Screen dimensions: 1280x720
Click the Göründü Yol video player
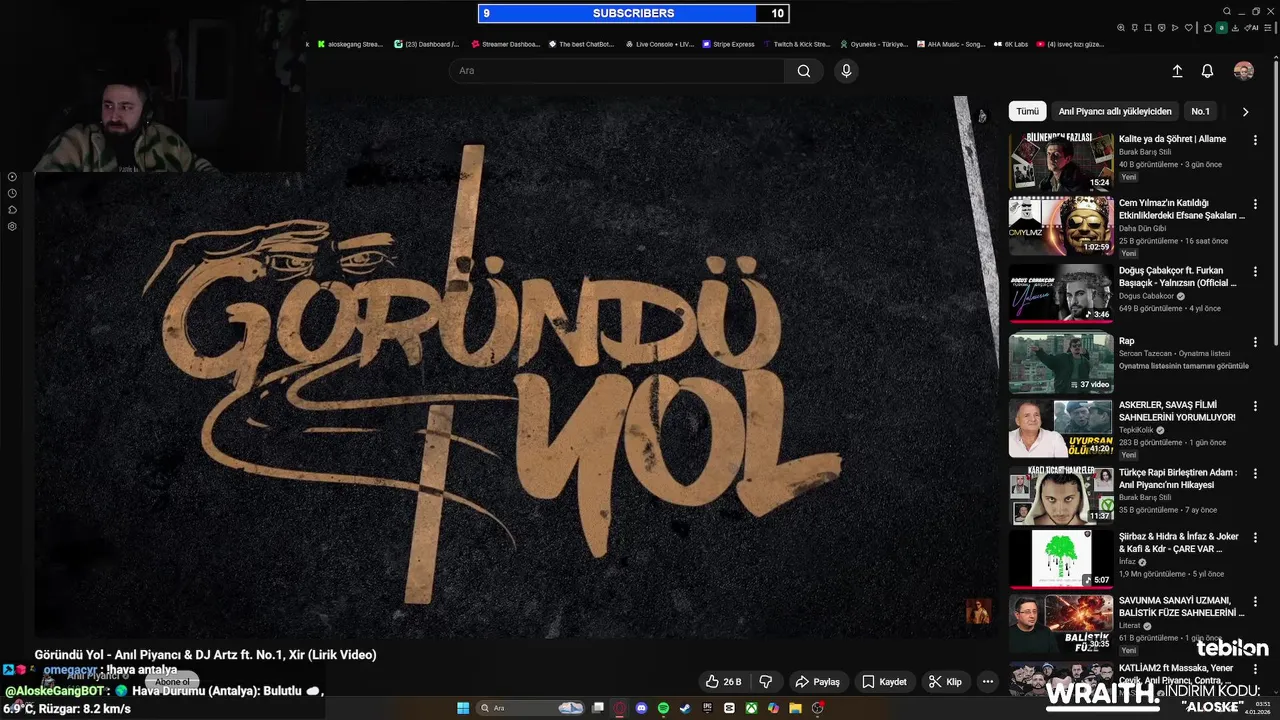(x=517, y=367)
